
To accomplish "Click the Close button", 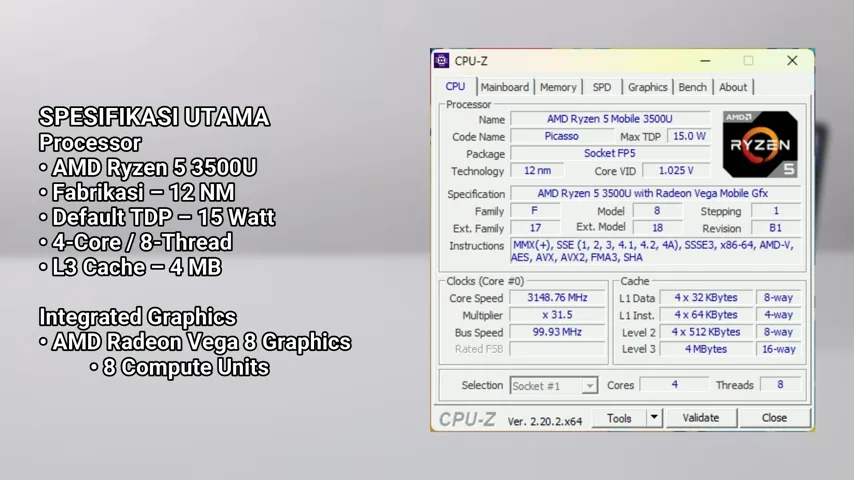I will [x=774, y=418].
